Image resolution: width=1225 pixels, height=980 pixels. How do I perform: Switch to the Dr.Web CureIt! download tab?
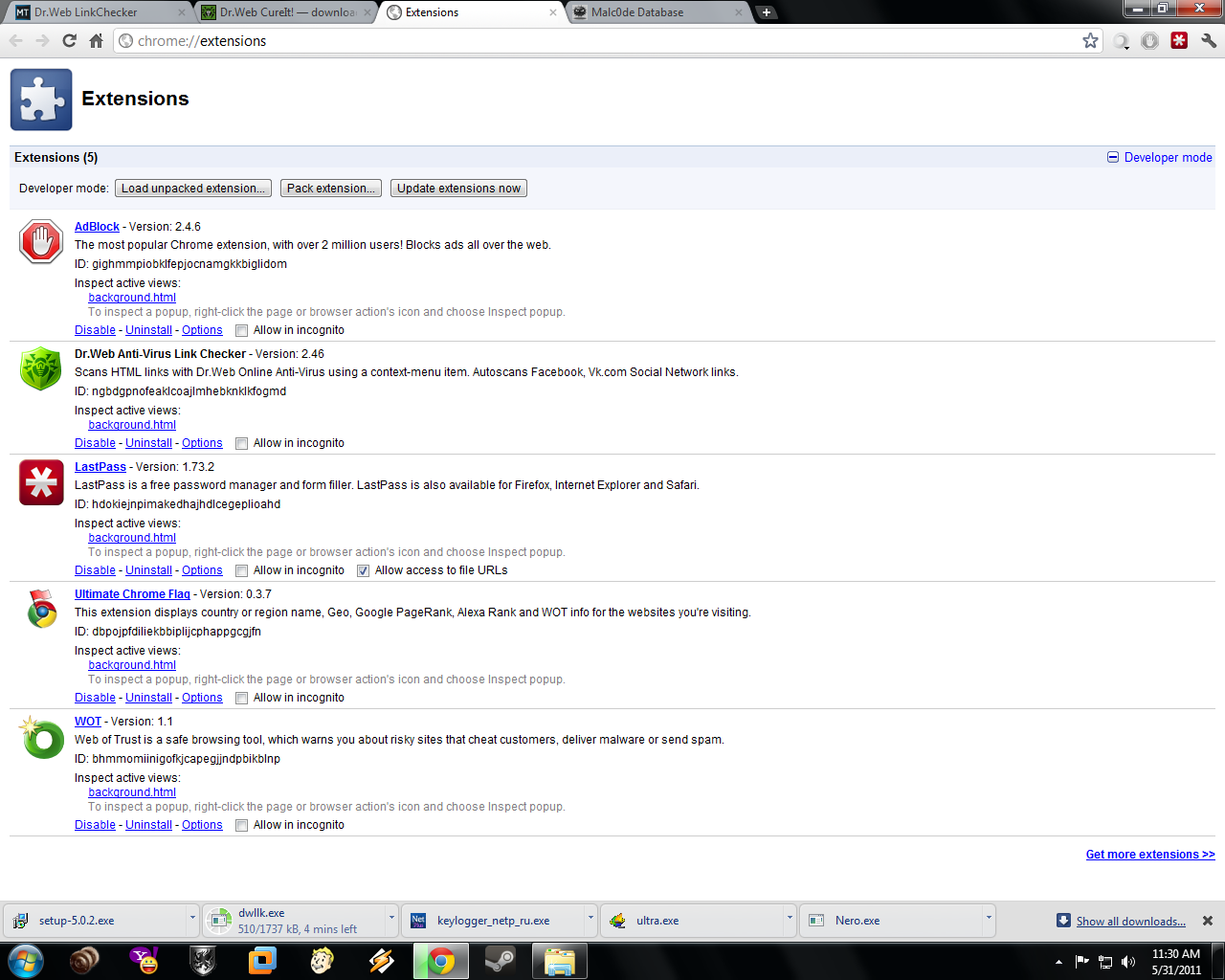coord(285,12)
